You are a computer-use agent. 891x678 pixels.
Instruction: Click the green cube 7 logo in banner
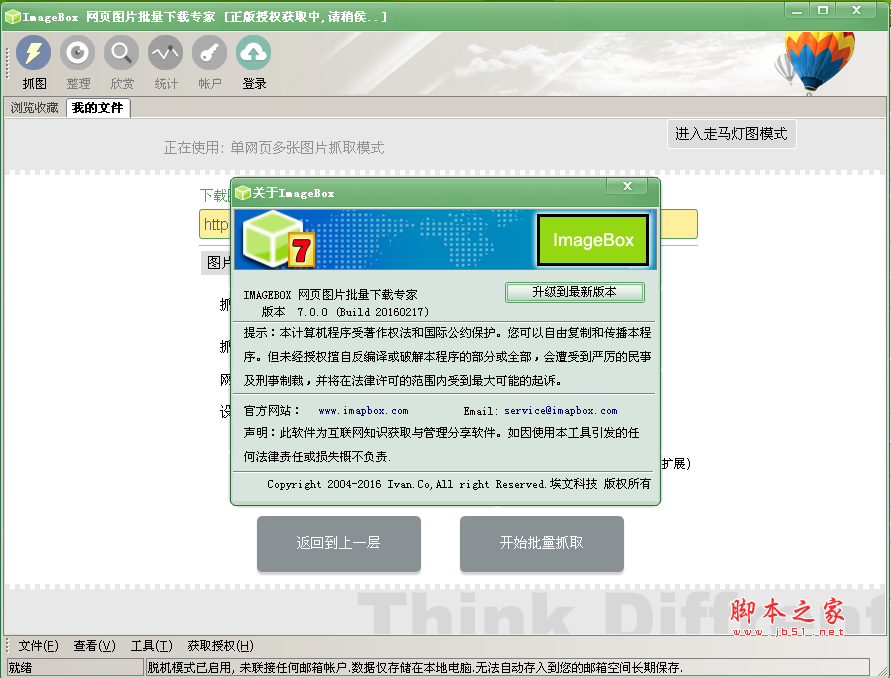278,239
